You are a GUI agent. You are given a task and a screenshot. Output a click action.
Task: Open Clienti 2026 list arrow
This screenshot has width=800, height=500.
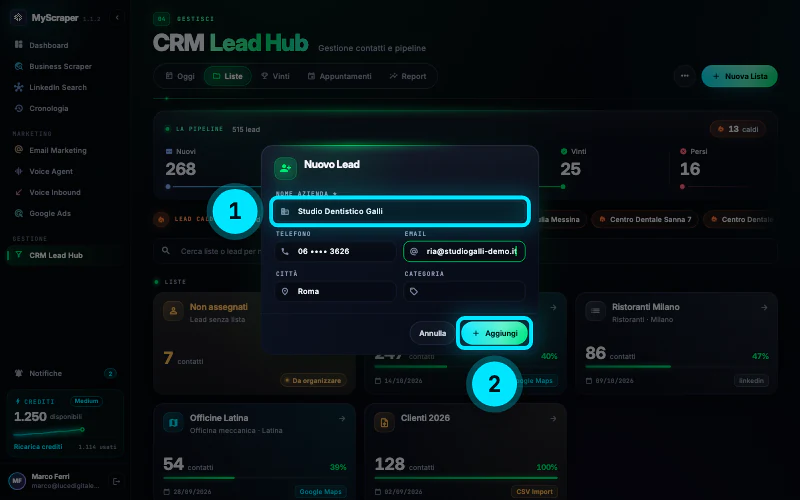[553, 418]
